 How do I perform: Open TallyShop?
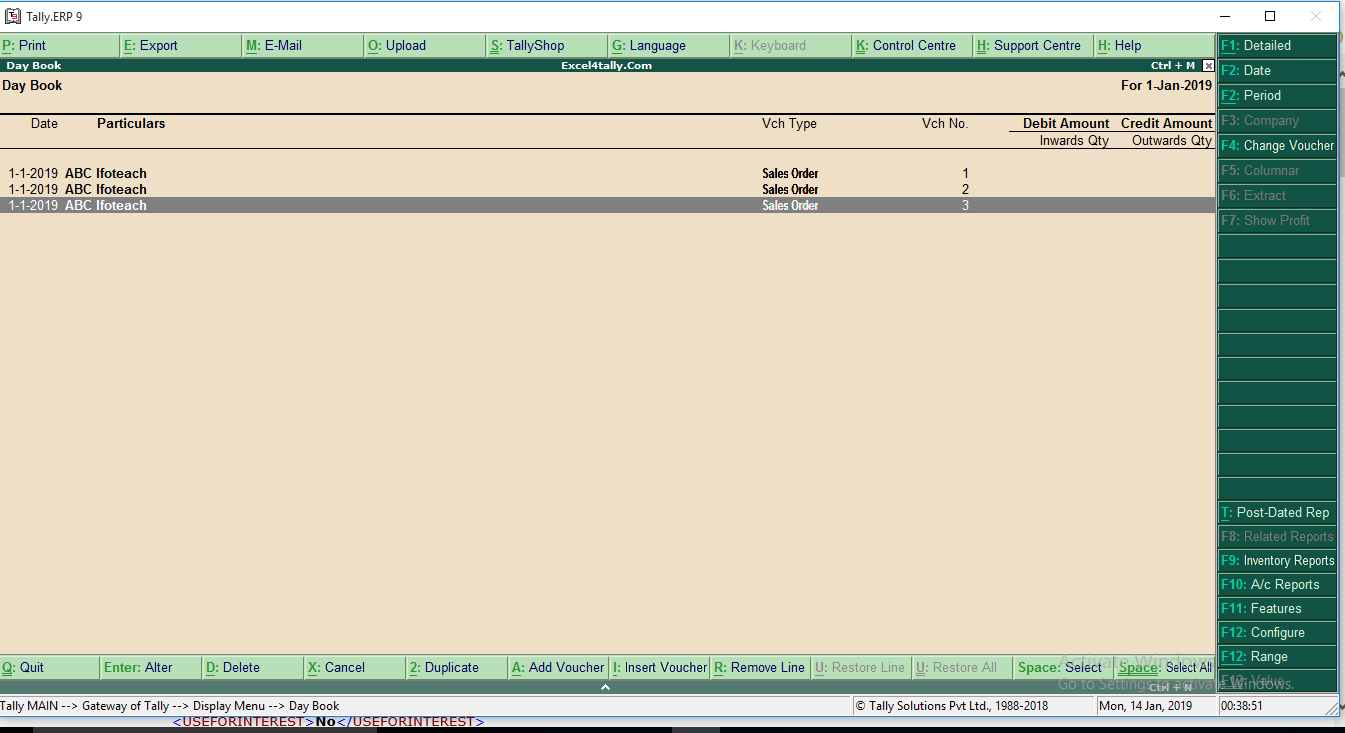pyautogui.click(x=548, y=46)
